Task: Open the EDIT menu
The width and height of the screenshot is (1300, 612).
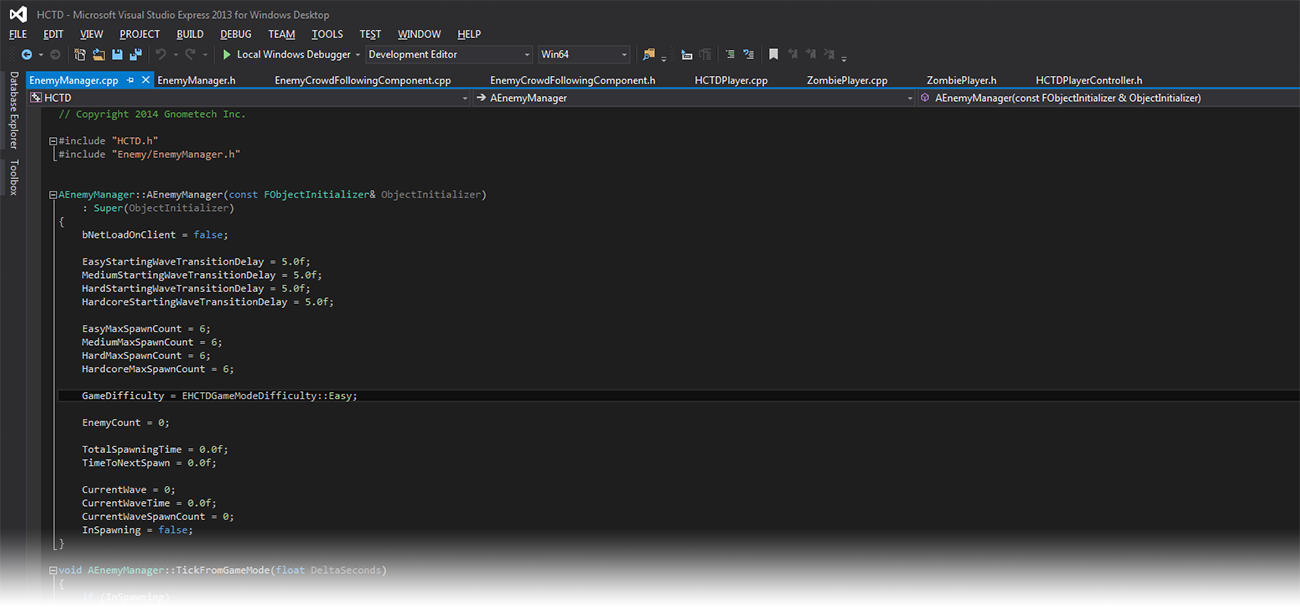Action: tap(53, 34)
